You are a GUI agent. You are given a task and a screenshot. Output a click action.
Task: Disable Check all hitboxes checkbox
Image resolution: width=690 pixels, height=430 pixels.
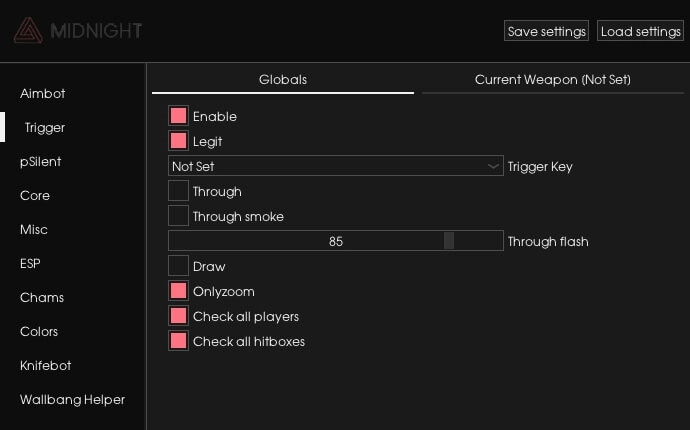click(x=179, y=341)
